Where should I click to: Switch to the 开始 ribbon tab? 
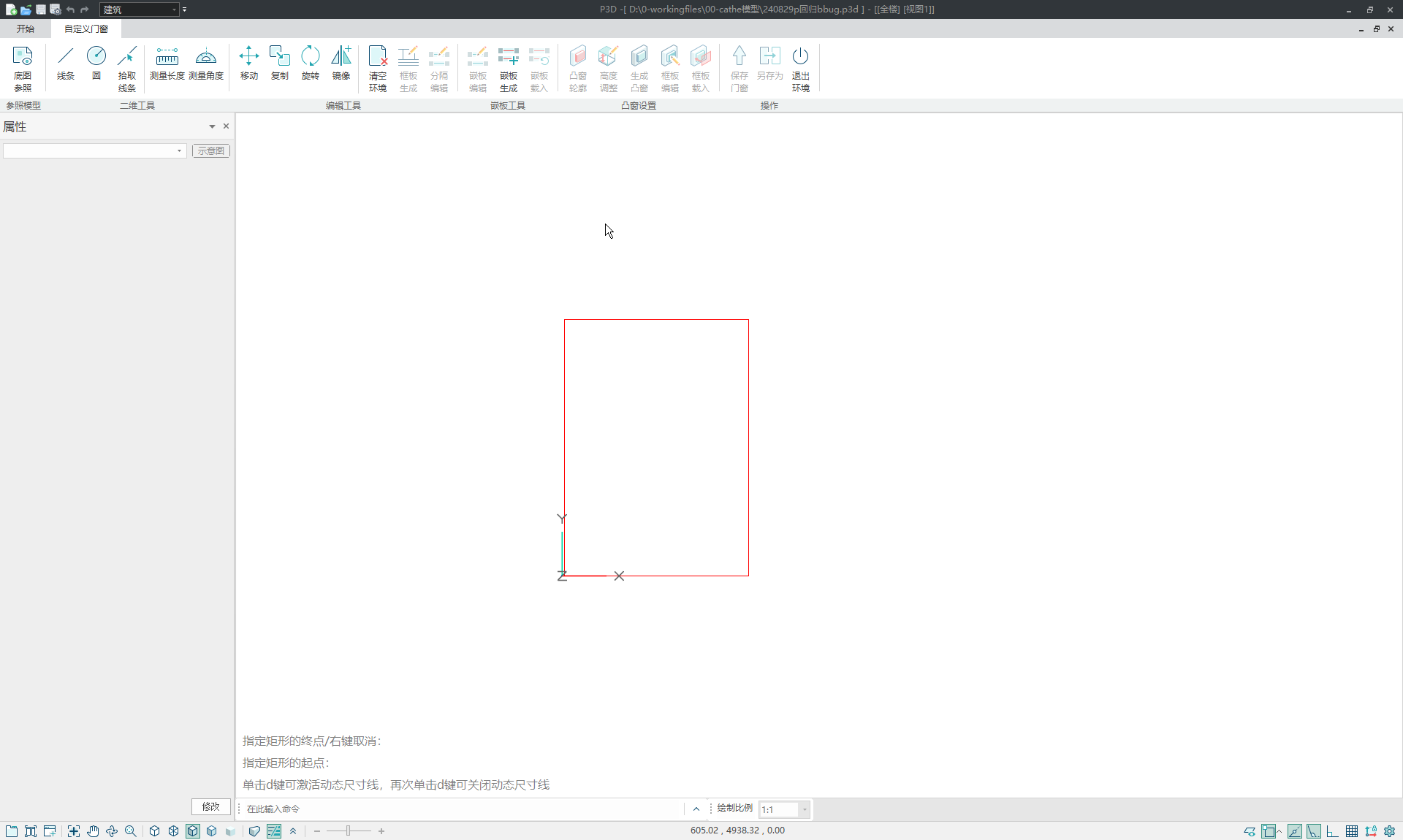26,28
